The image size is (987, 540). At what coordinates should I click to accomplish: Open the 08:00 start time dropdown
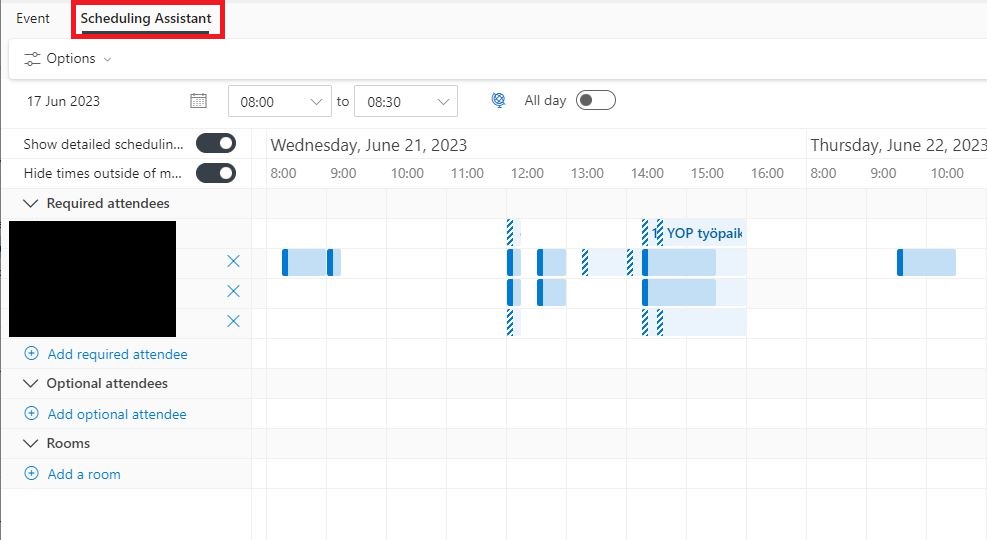coord(279,101)
